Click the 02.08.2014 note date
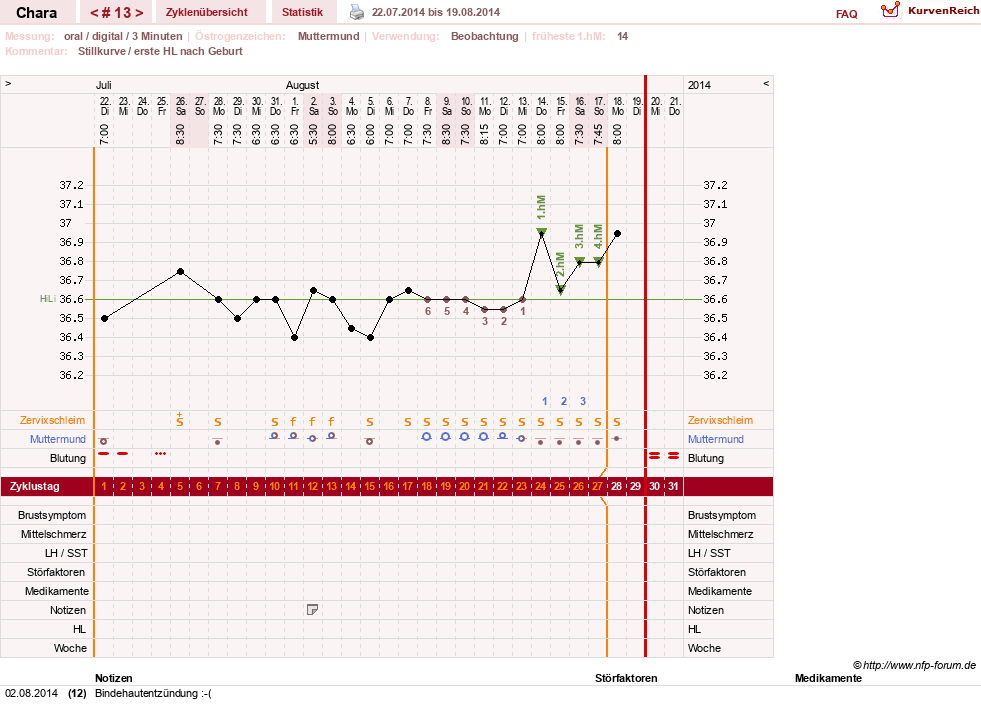 [x=31, y=693]
